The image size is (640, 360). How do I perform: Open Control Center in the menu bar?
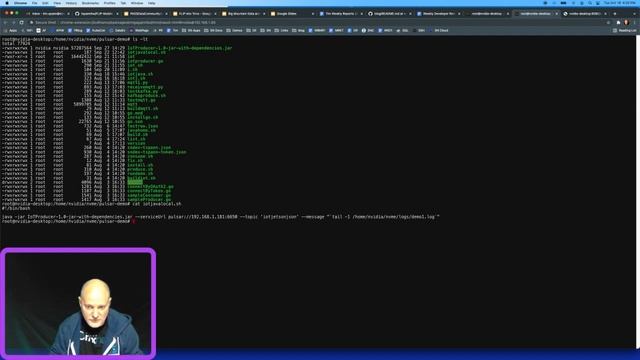[598, 3]
